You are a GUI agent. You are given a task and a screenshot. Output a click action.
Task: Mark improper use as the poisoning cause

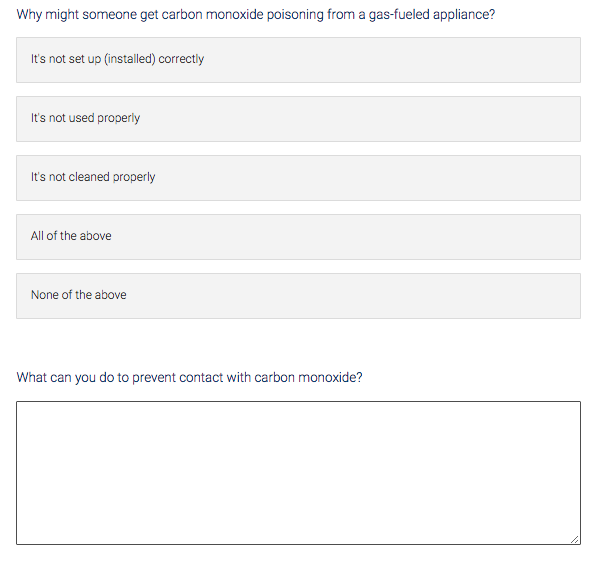tap(298, 119)
